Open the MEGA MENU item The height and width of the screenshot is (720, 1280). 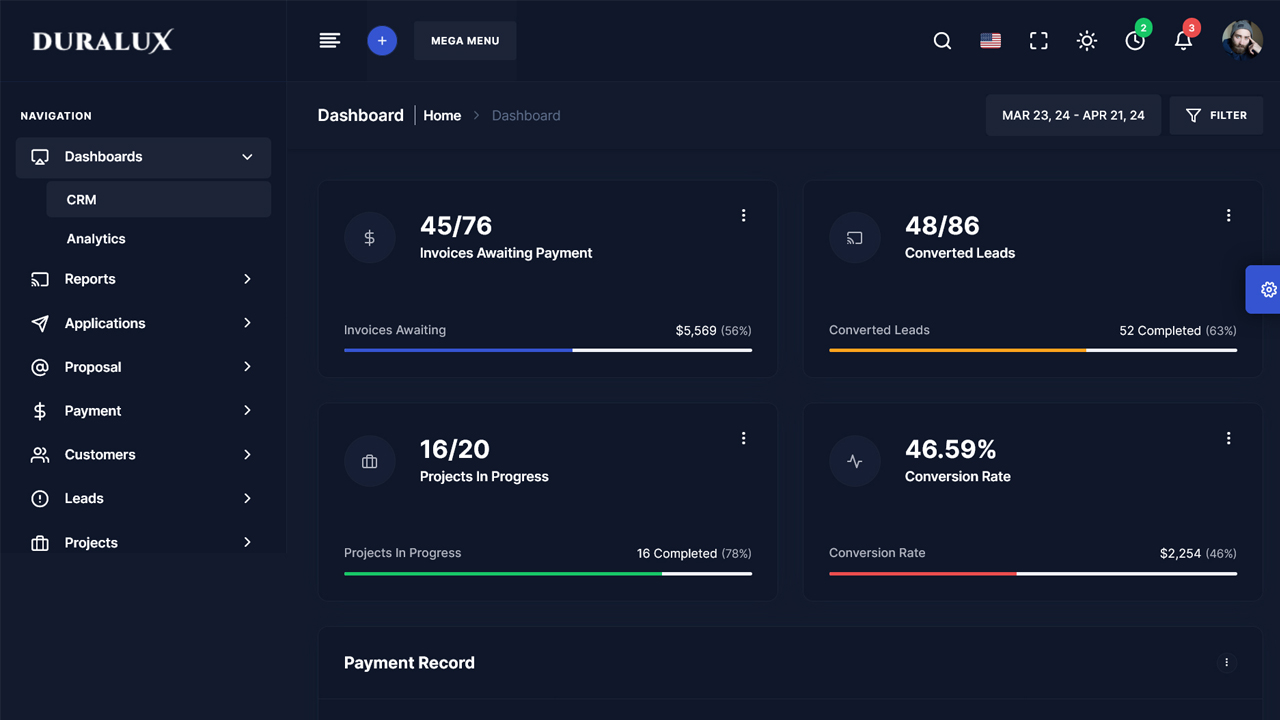tap(464, 40)
